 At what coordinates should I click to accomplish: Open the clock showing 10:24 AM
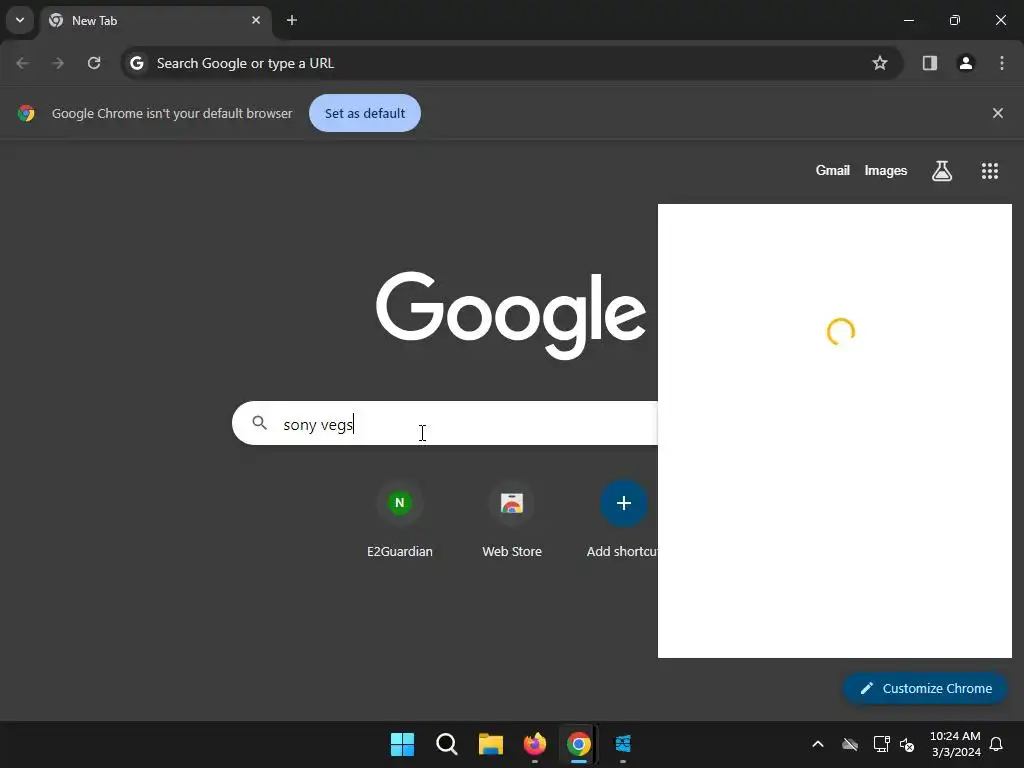point(955,744)
